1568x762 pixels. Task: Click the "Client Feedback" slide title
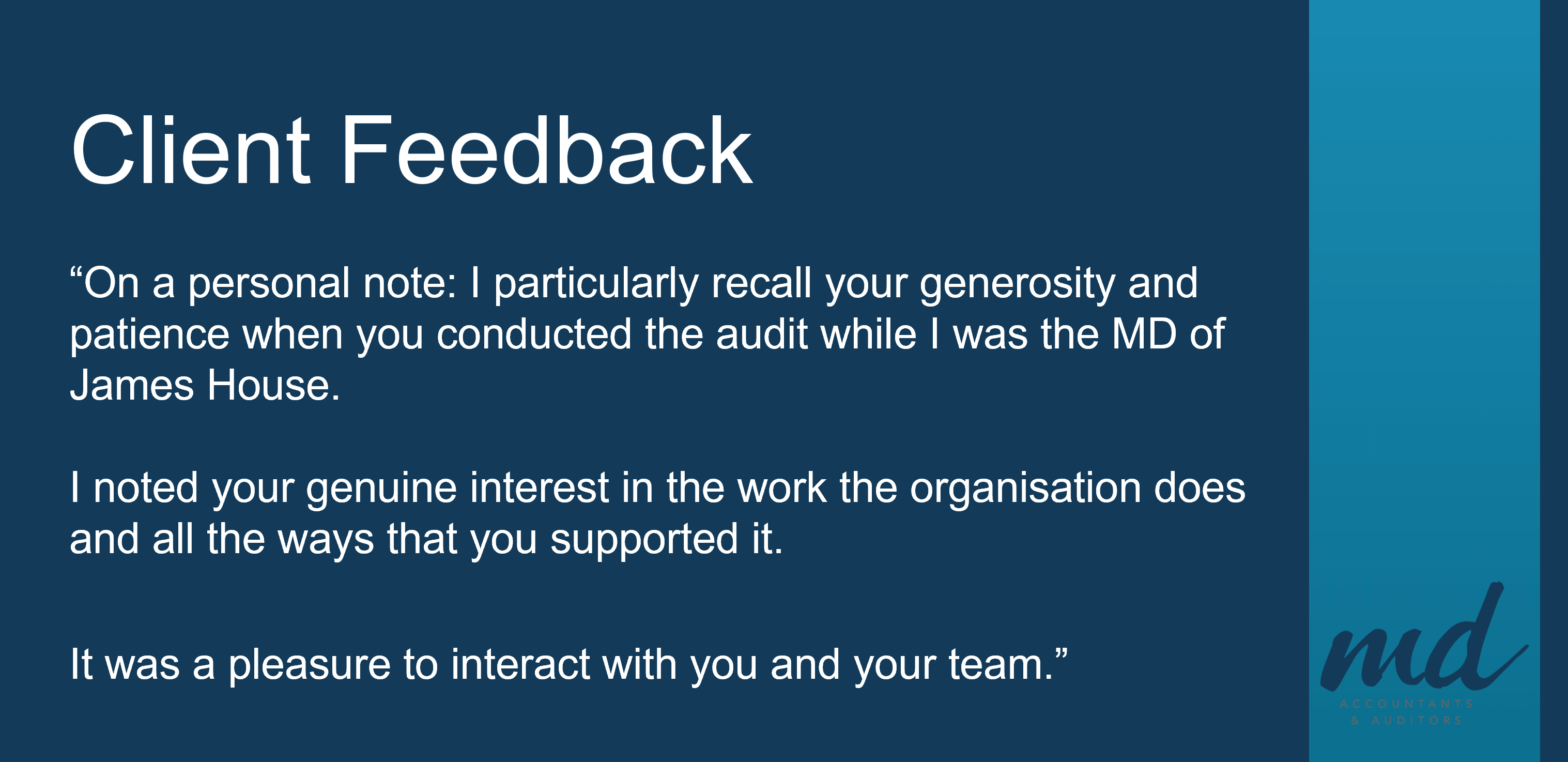[411, 150]
